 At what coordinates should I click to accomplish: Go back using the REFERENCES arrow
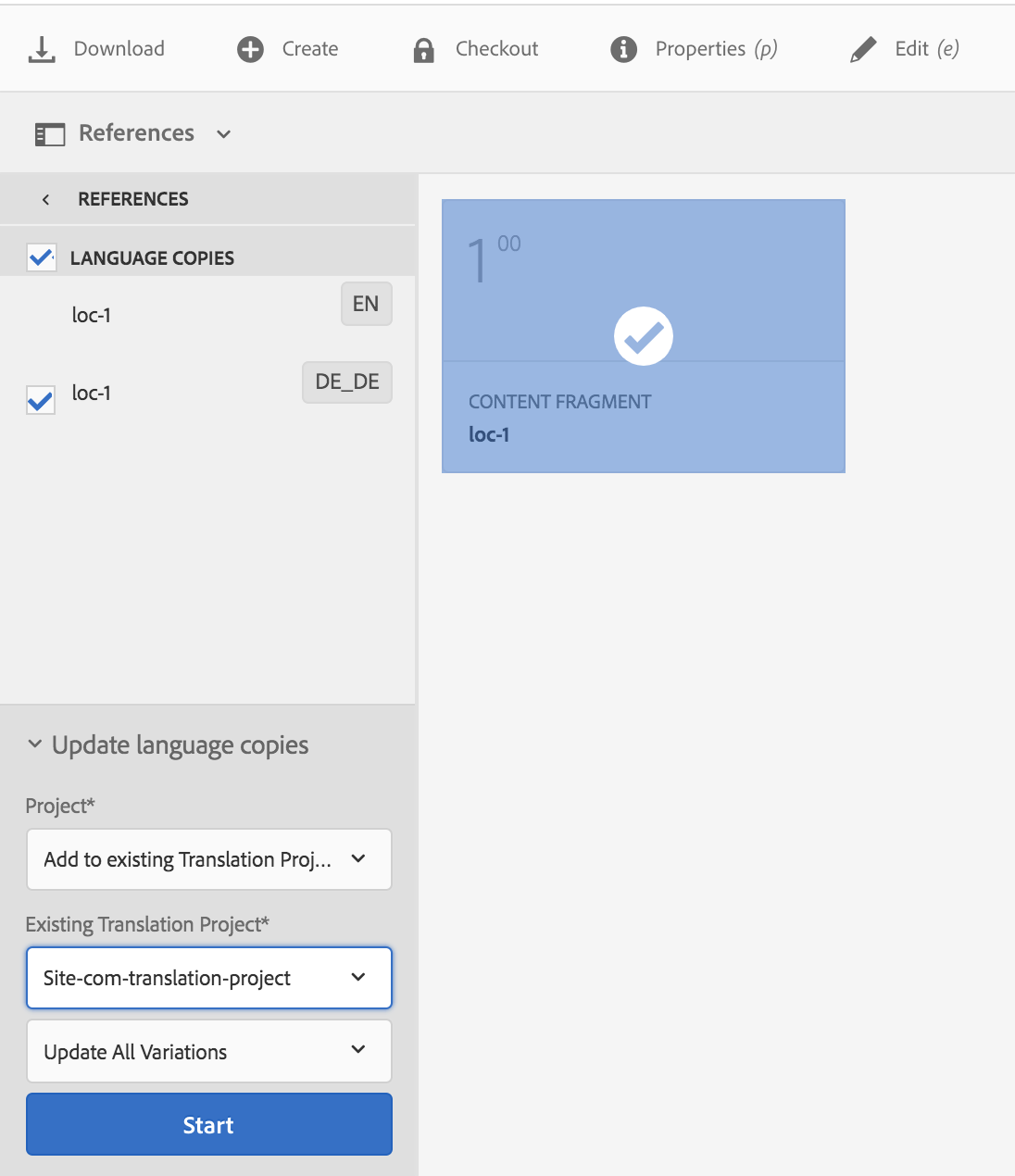(x=45, y=199)
